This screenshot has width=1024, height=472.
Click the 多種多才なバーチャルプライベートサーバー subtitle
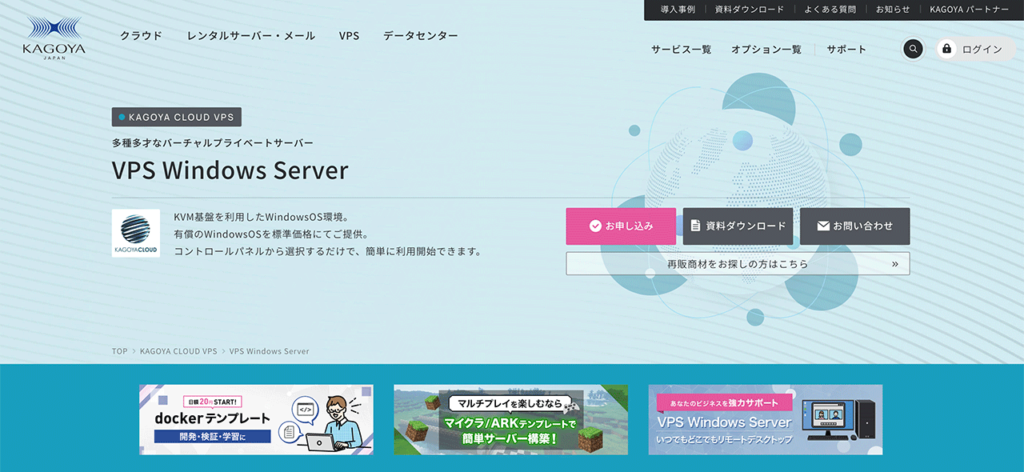tap(212, 142)
